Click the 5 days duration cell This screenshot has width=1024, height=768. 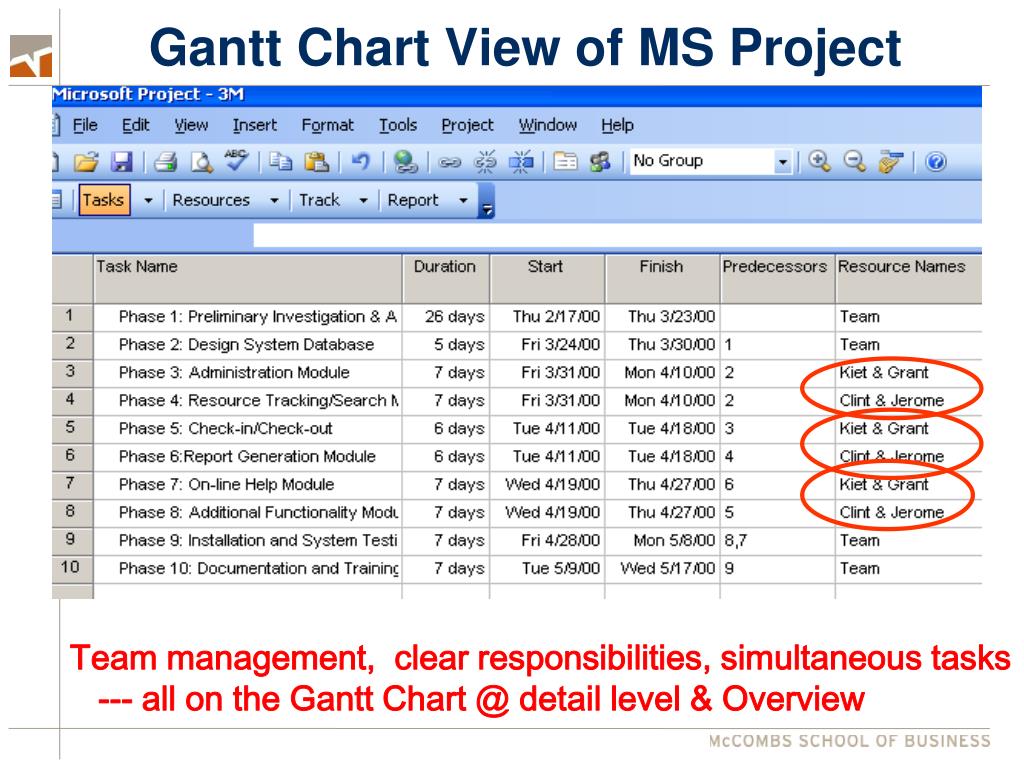coord(446,345)
